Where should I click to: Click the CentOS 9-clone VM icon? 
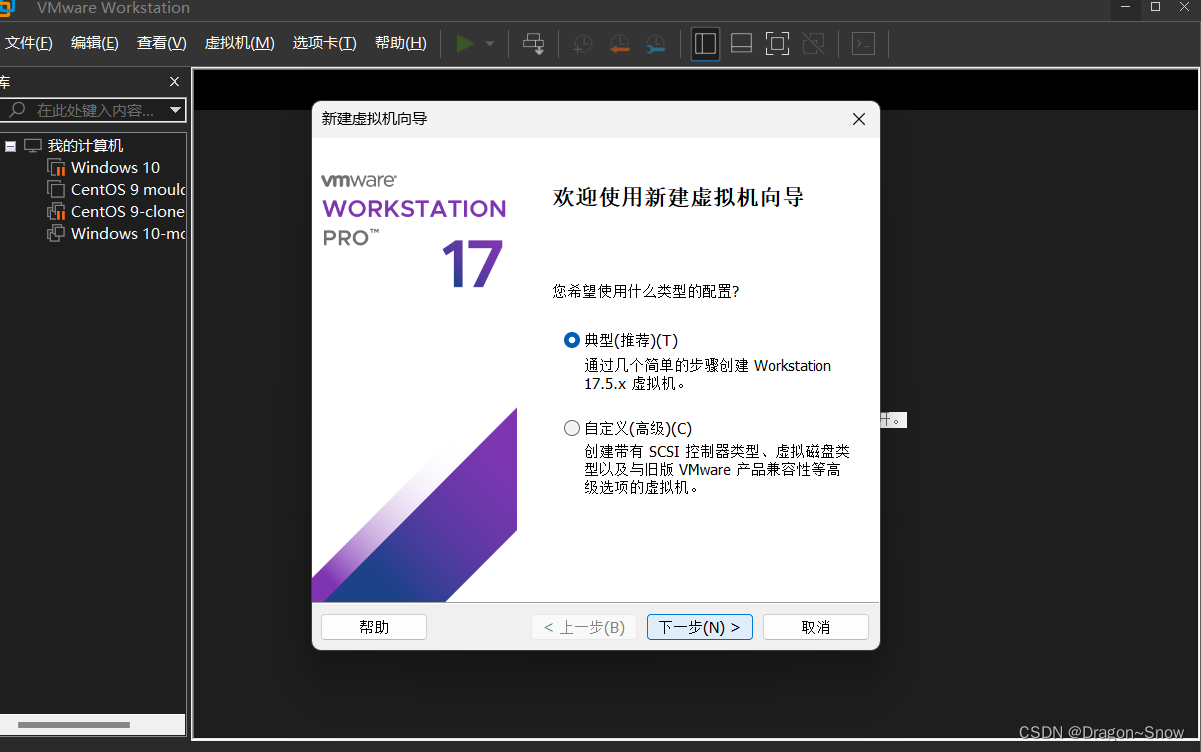[x=56, y=212]
